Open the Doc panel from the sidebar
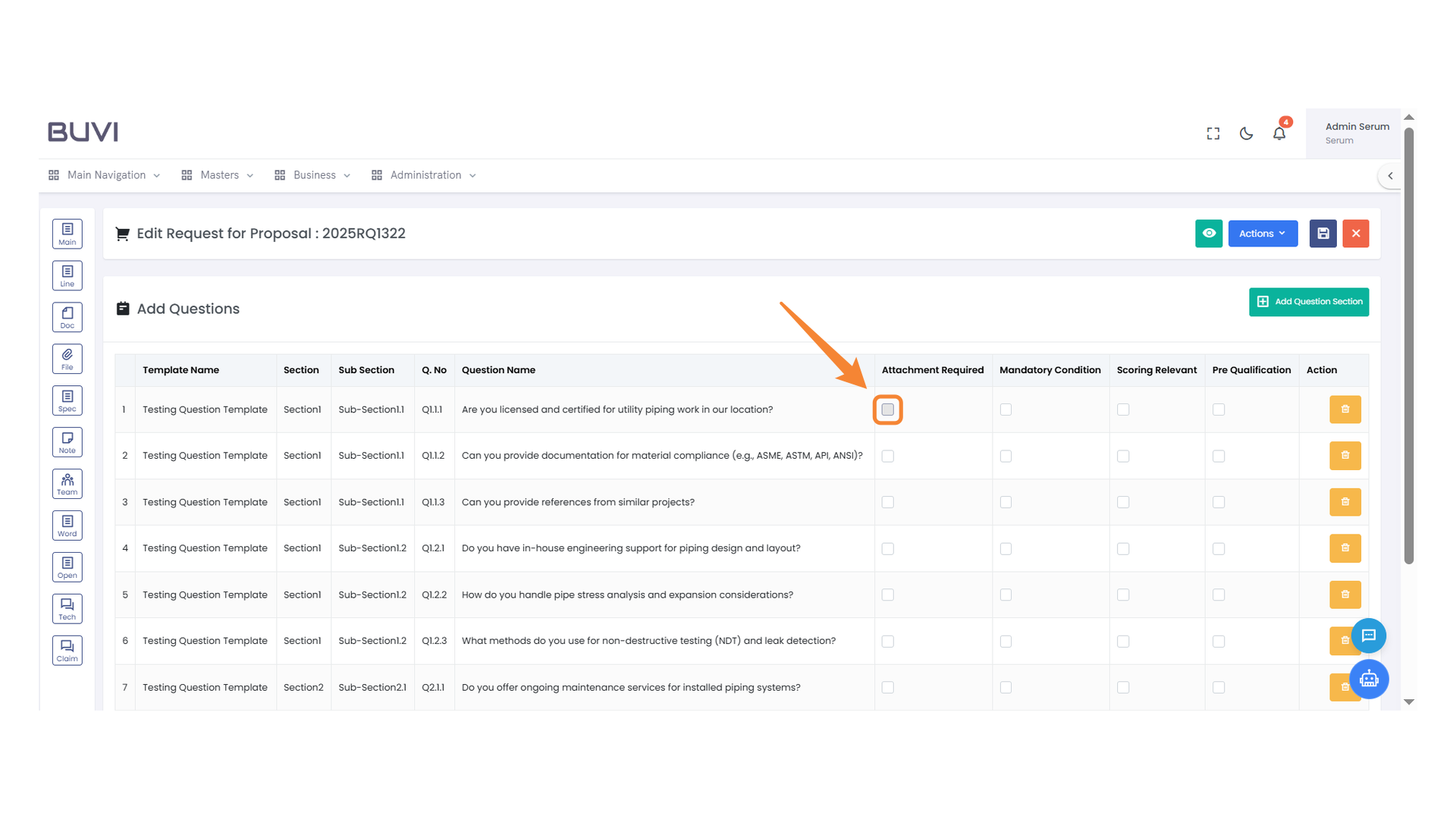 67,317
